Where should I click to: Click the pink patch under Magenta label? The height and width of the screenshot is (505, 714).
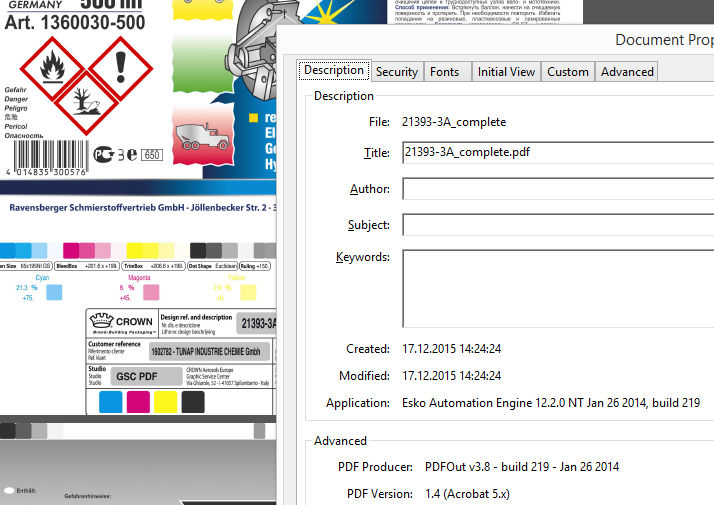tap(151, 292)
